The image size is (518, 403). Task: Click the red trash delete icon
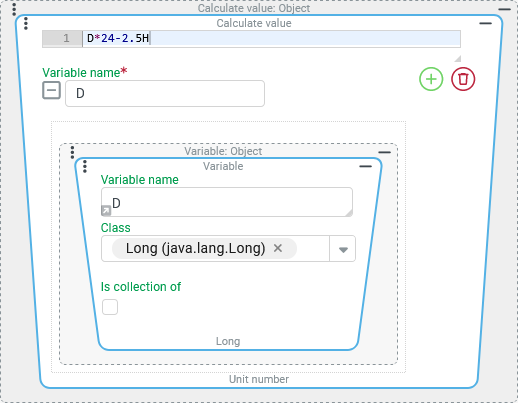point(463,79)
